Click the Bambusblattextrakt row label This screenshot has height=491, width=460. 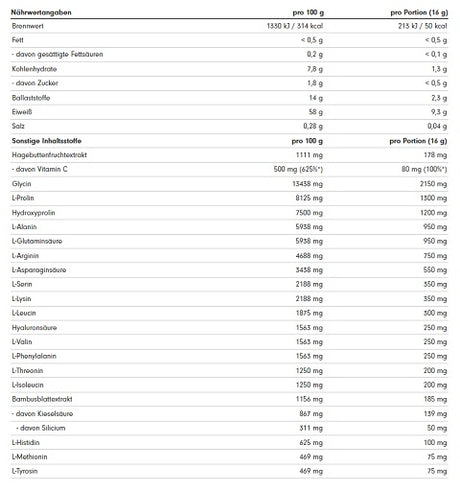42,399
